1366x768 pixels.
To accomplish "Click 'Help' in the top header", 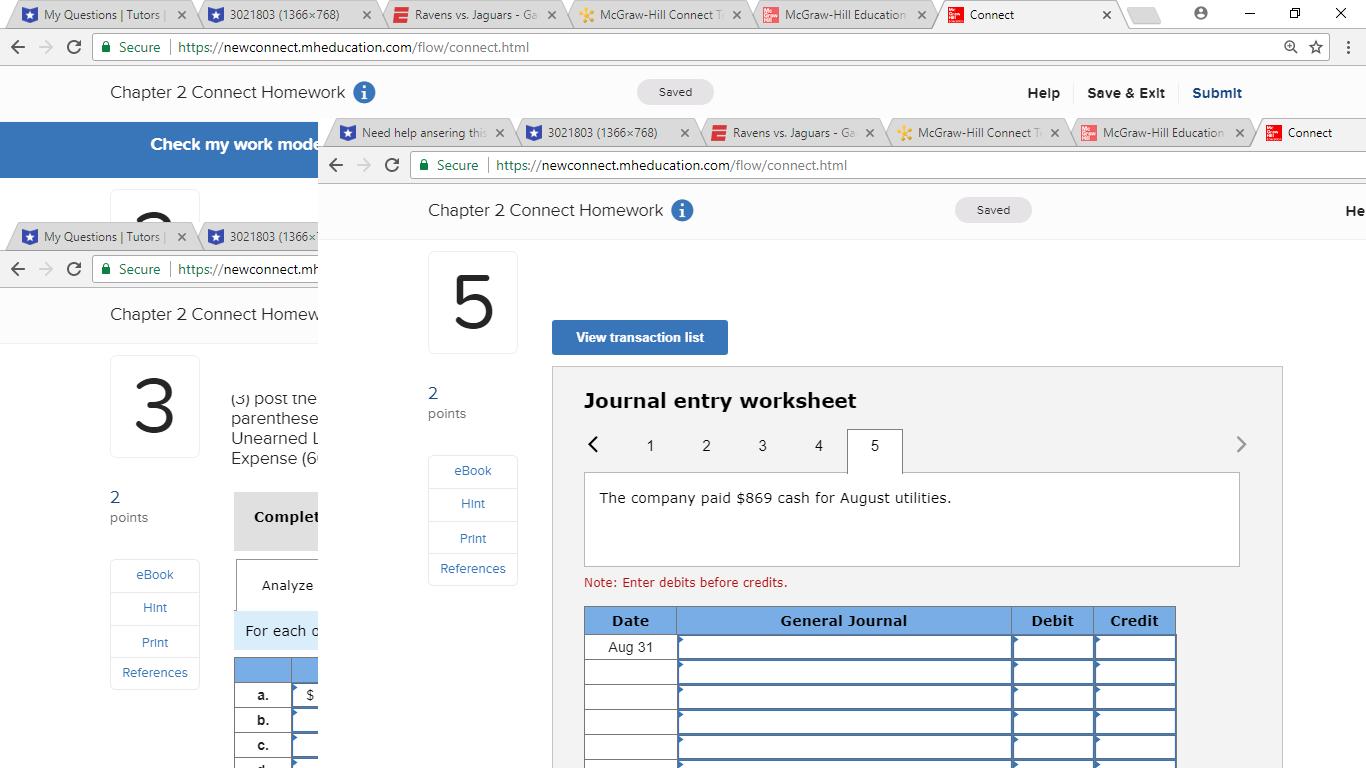I will tap(1043, 93).
